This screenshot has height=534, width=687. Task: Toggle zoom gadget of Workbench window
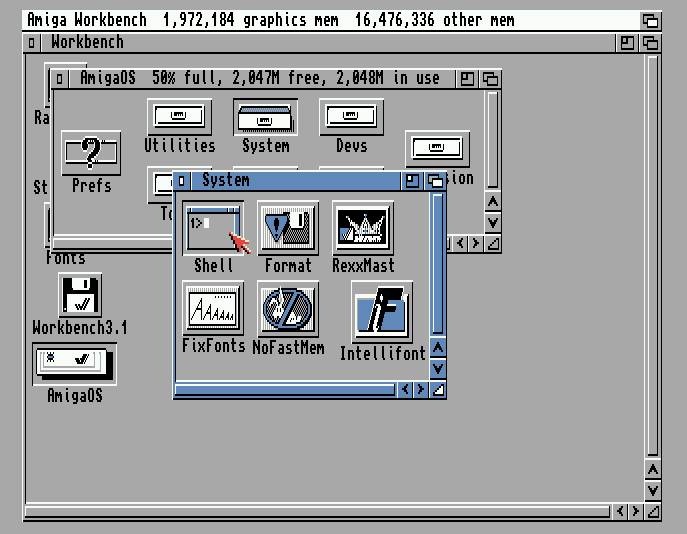click(627, 42)
